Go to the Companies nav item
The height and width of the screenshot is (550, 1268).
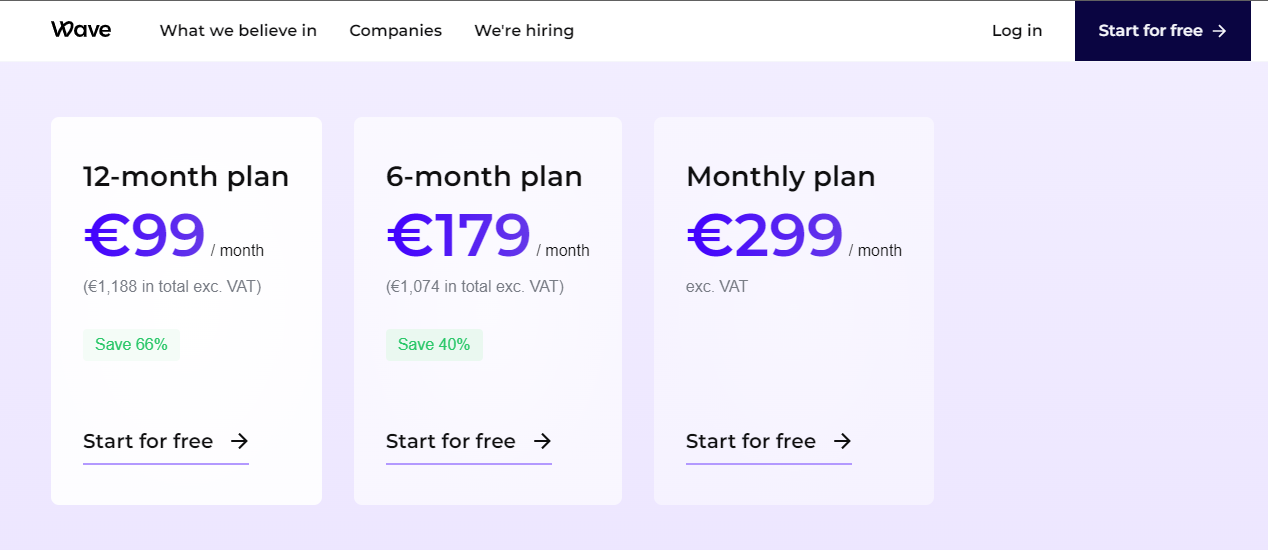coord(395,31)
